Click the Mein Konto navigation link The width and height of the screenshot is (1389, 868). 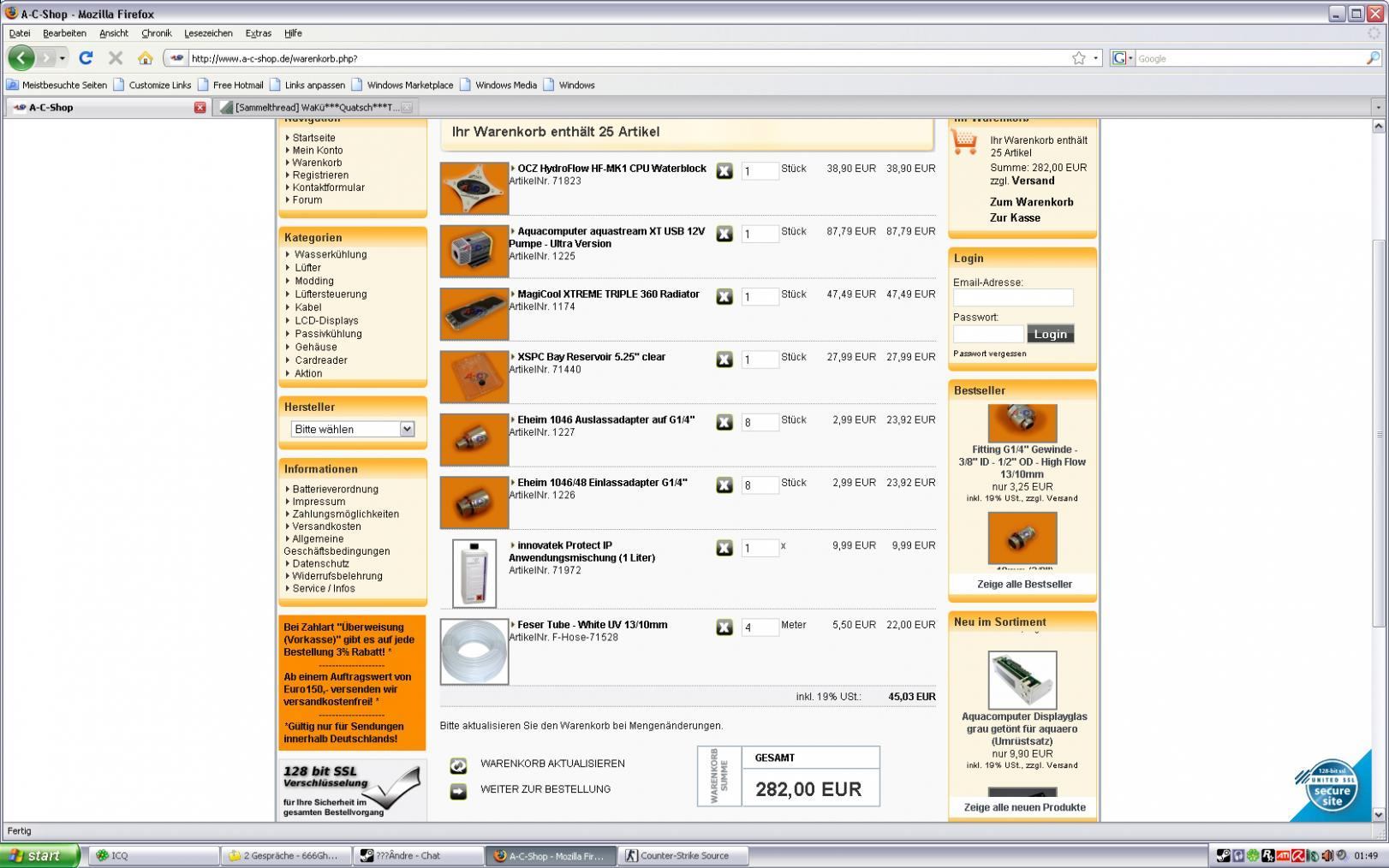pos(317,150)
